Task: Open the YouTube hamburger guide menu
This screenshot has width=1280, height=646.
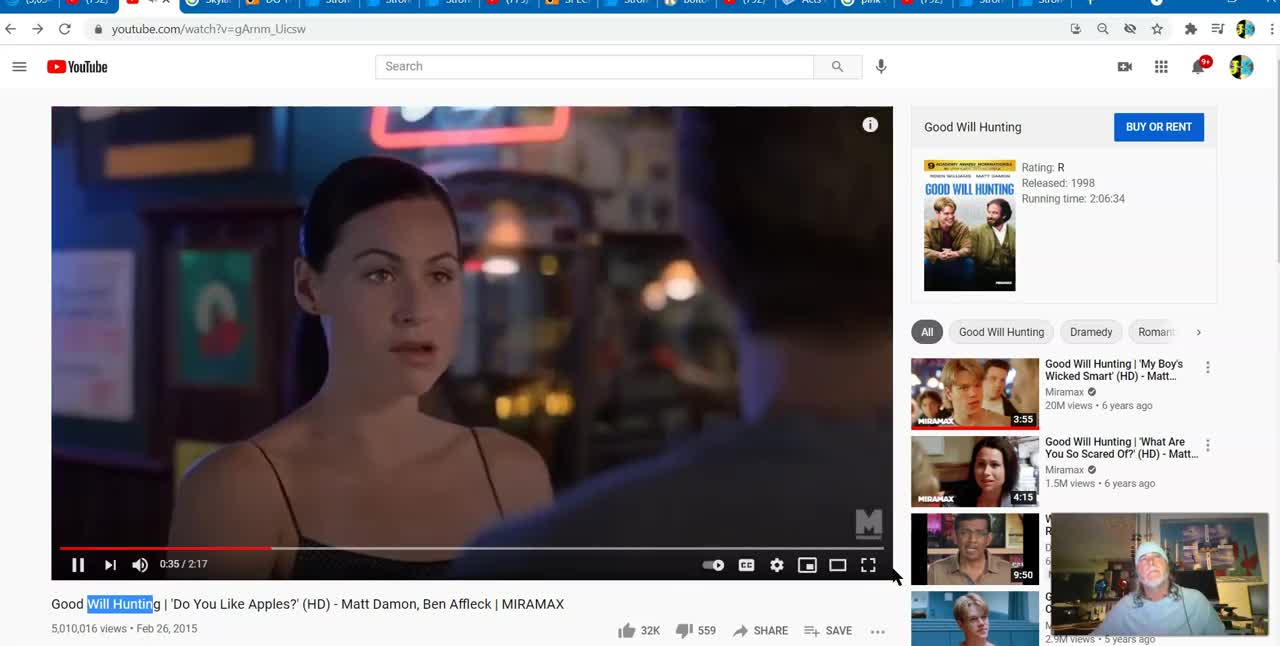Action: click(x=19, y=67)
